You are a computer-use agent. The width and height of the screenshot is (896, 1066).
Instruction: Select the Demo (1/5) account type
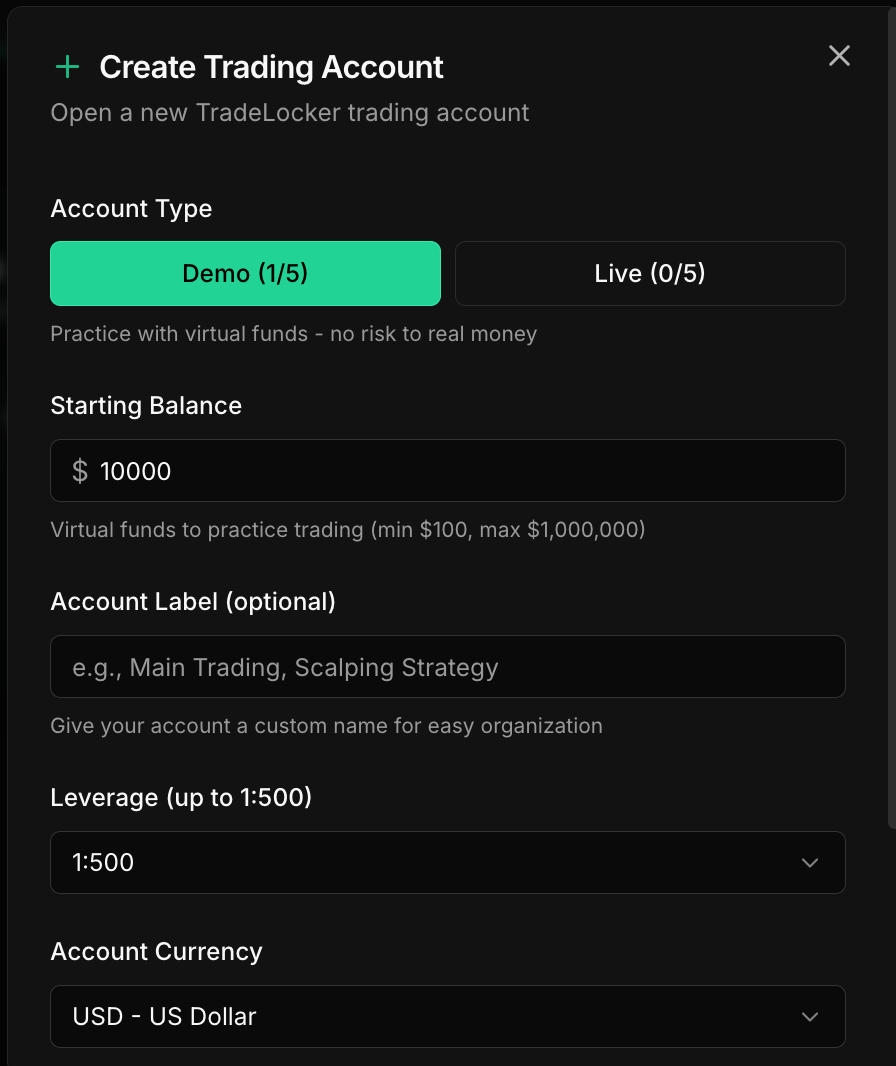pos(245,273)
